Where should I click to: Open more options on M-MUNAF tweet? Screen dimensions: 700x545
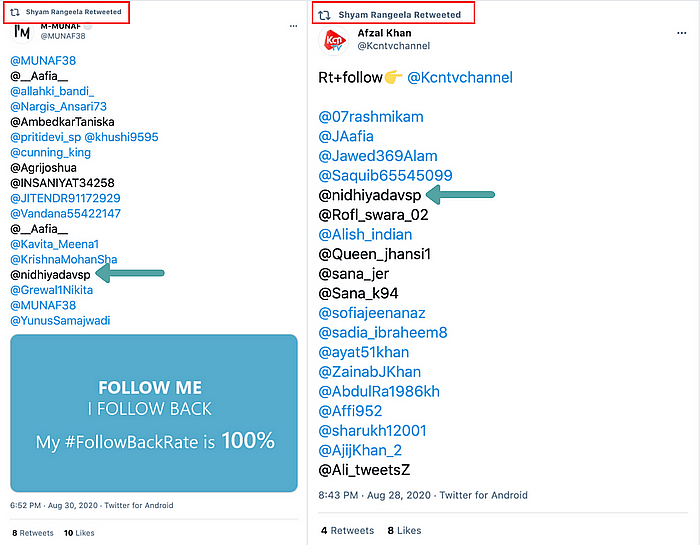coord(293,26)
